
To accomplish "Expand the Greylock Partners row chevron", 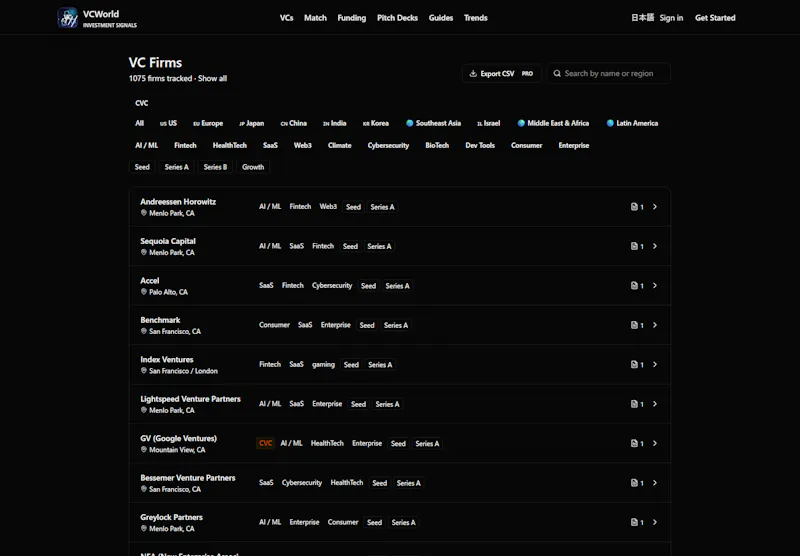I will pyautogui.click(x=655, y=522).
